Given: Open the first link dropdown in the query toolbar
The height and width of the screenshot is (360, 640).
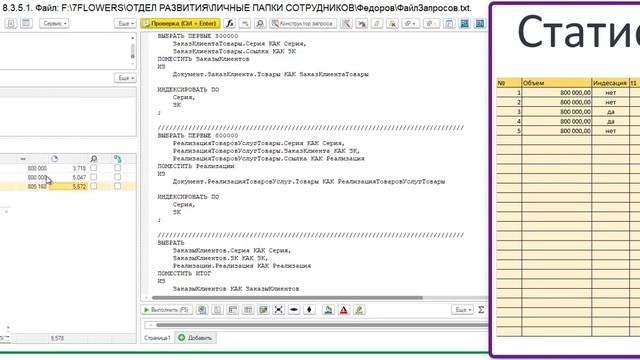Looking at the screenshot, I should pyautogui.click(x=410, y=24).
